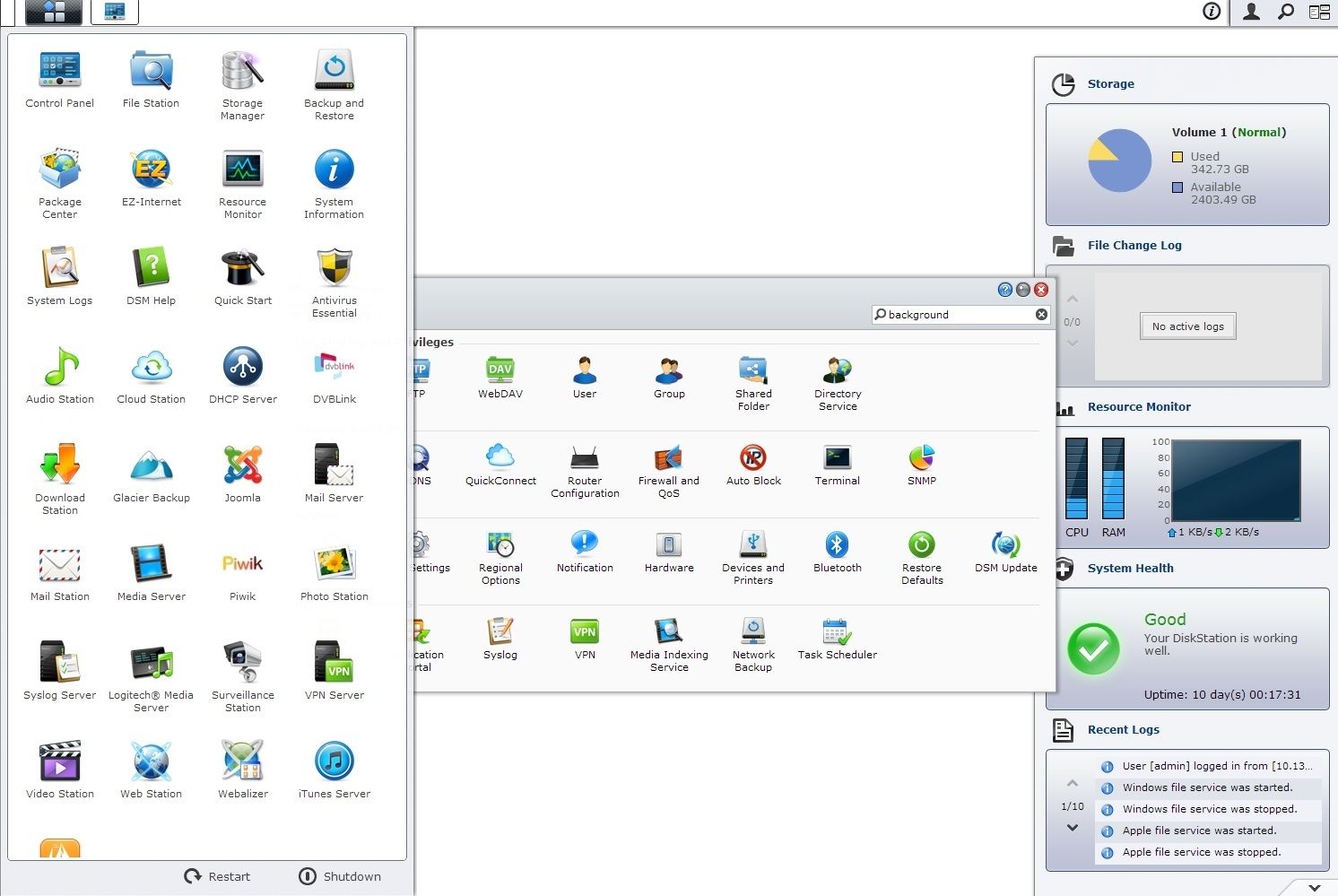Select 'User [admin] logged in' log entry
This screenshot has height=896, width=1338.
1208,766
